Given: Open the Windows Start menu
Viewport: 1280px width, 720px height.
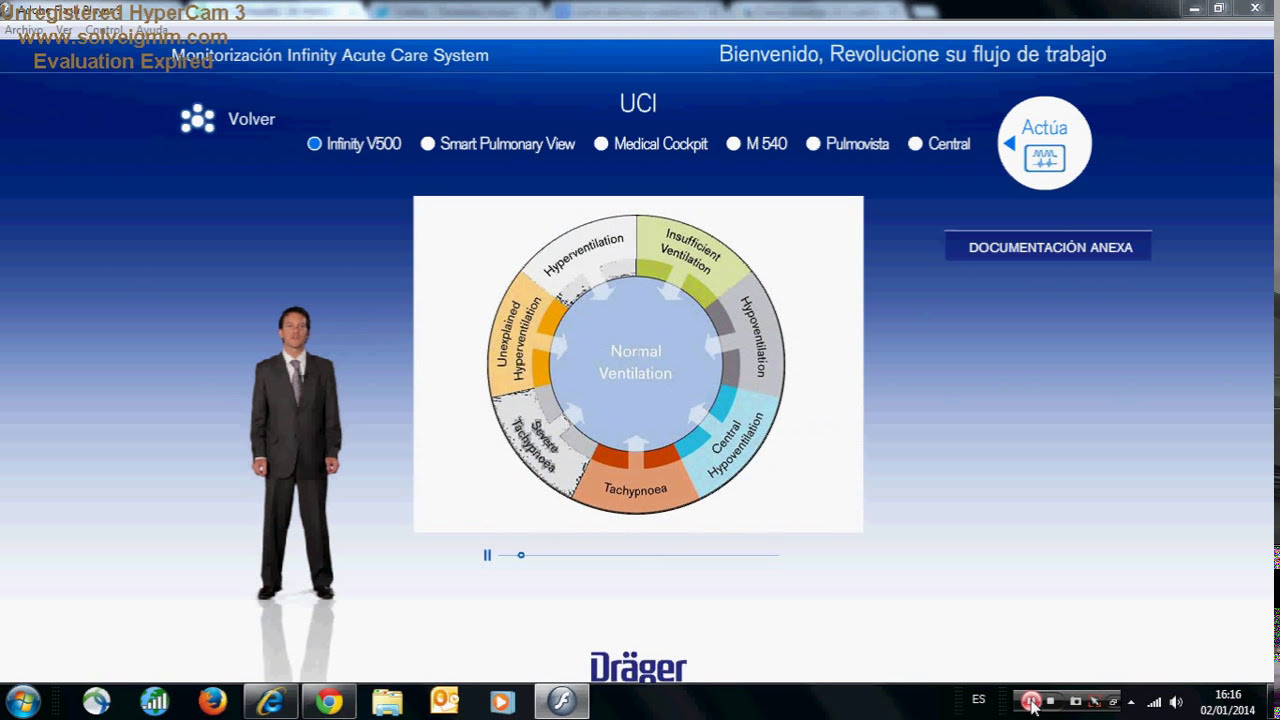Looking at the screenshot, I should (23, 701).
